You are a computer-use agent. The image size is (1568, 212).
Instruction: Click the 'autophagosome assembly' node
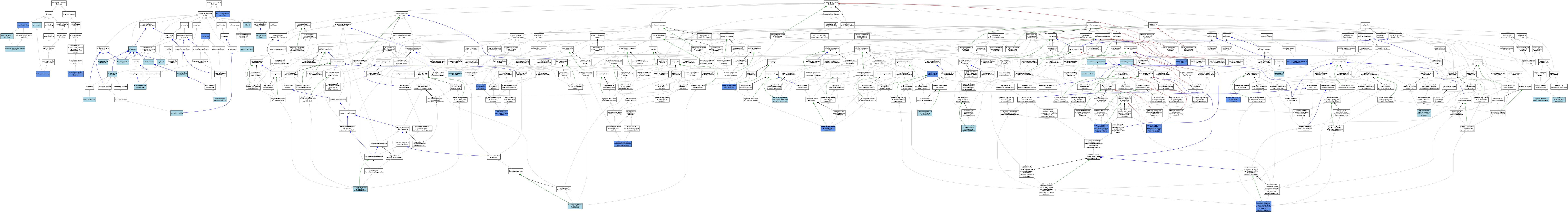tap(811, 100)
